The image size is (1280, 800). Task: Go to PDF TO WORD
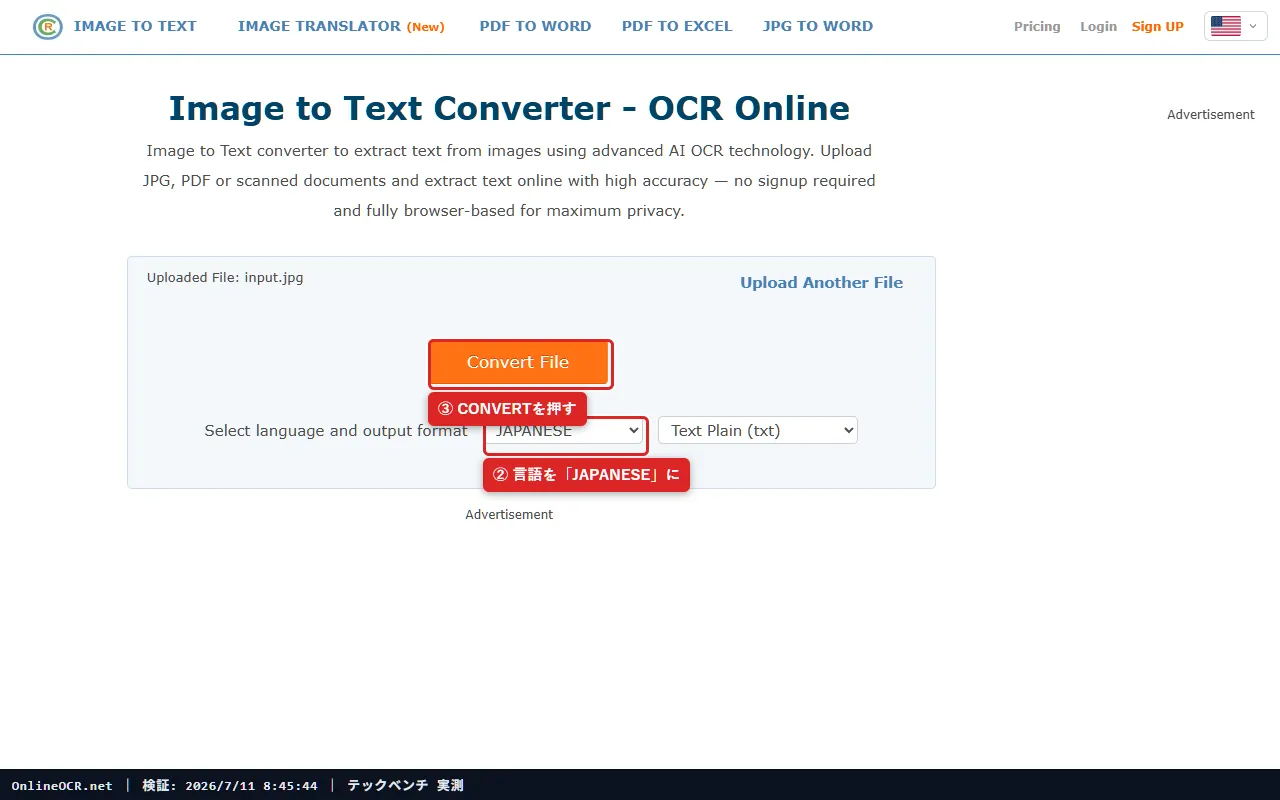[535, 26]
